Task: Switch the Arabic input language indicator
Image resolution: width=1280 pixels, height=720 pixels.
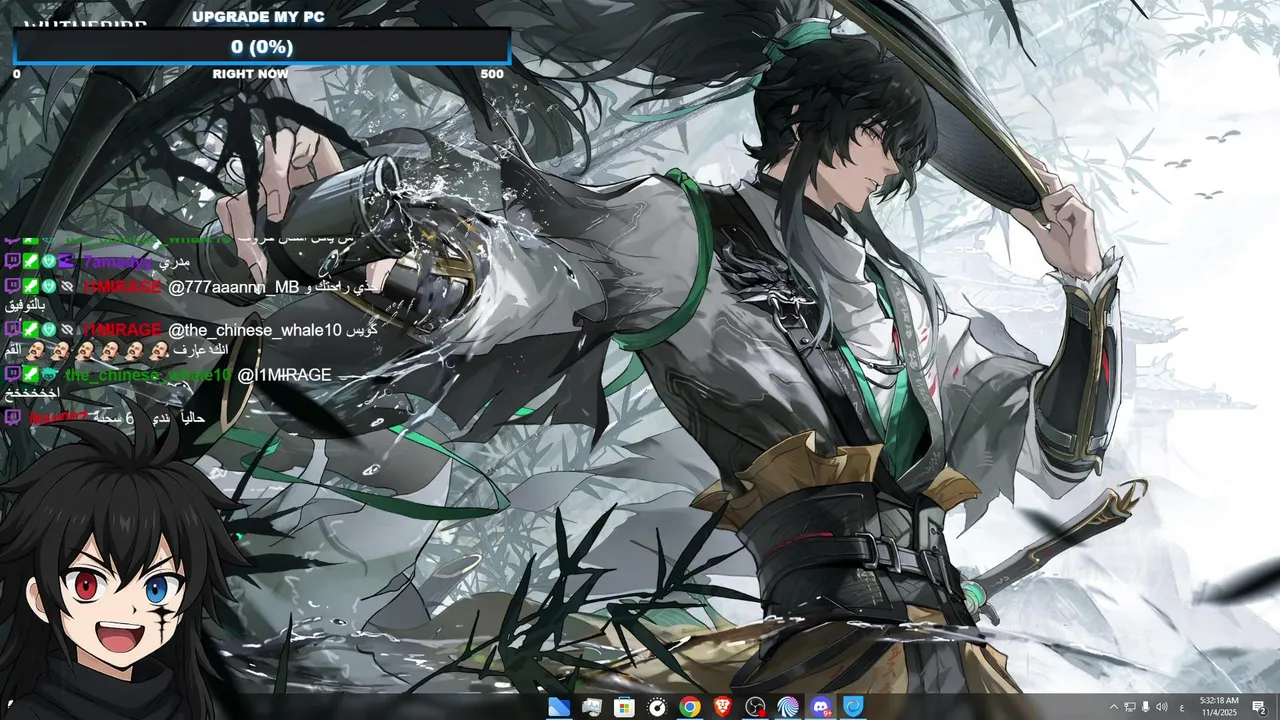Action: coord(1182,707)
